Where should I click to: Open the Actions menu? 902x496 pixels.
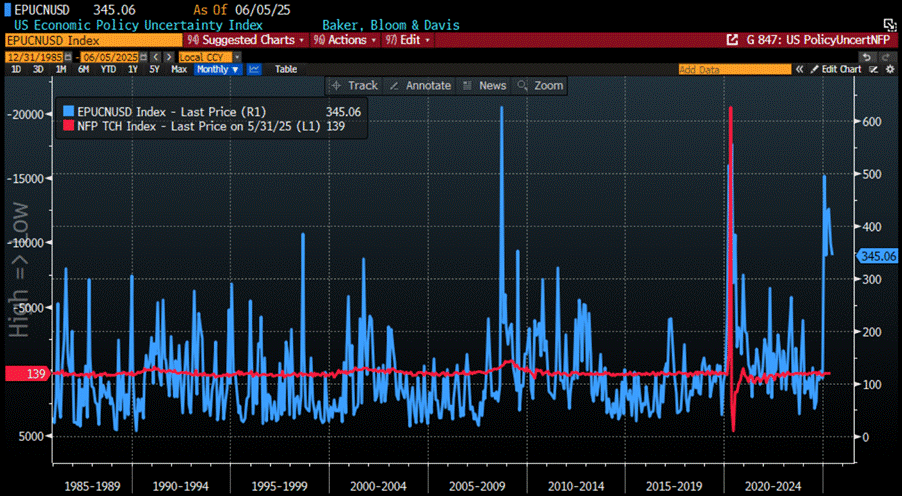coord(345,40)
